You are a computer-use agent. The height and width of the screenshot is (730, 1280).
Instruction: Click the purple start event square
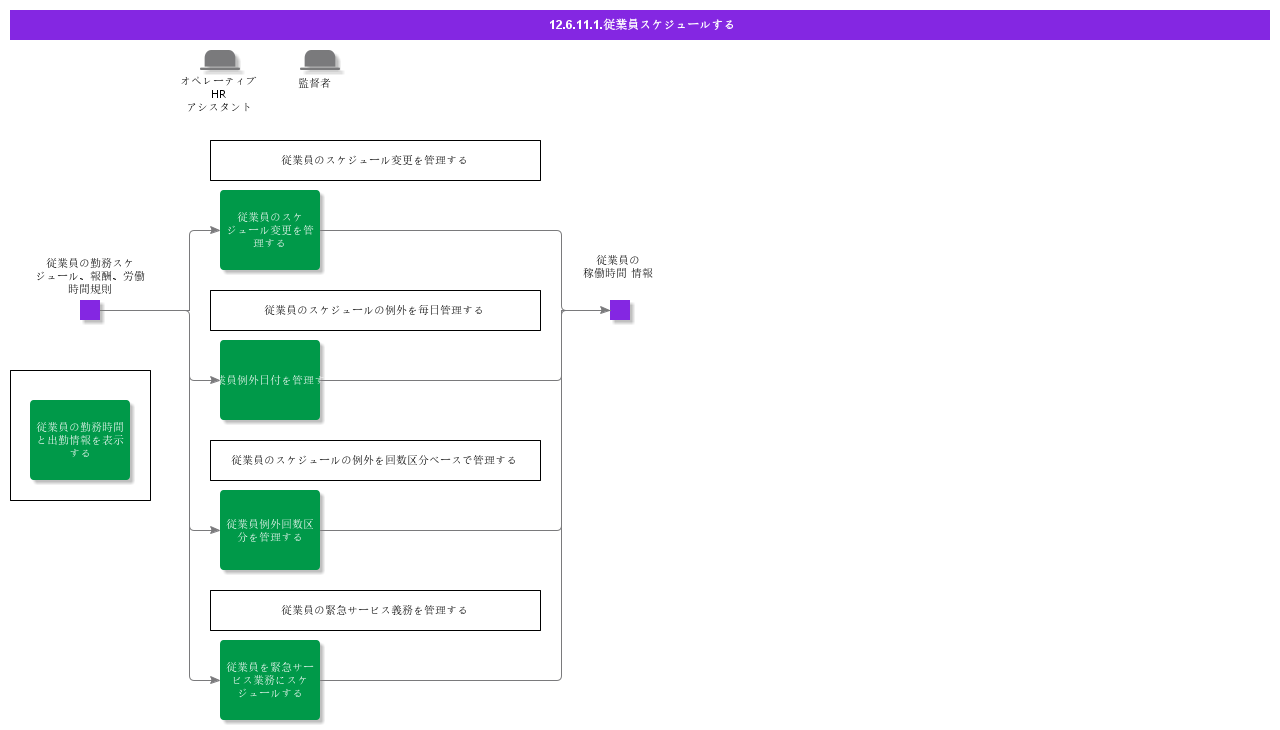click(x=91, y=311)
